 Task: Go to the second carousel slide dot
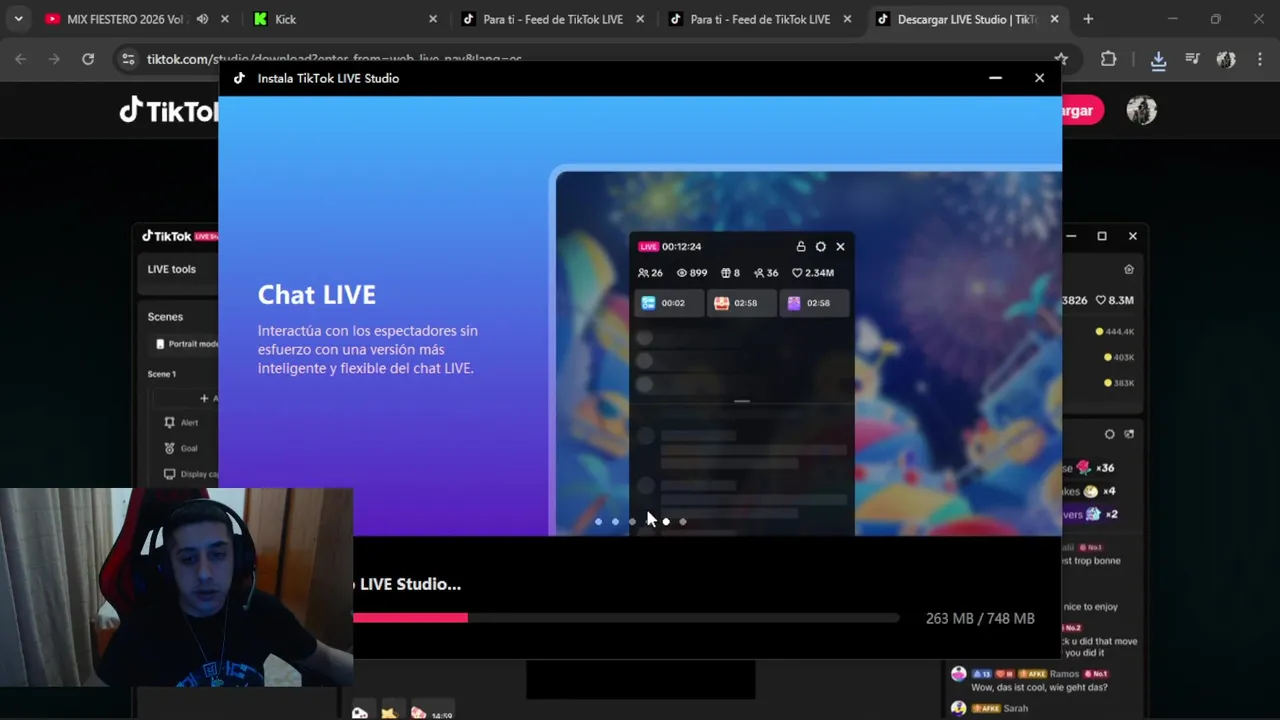[615, 521]
